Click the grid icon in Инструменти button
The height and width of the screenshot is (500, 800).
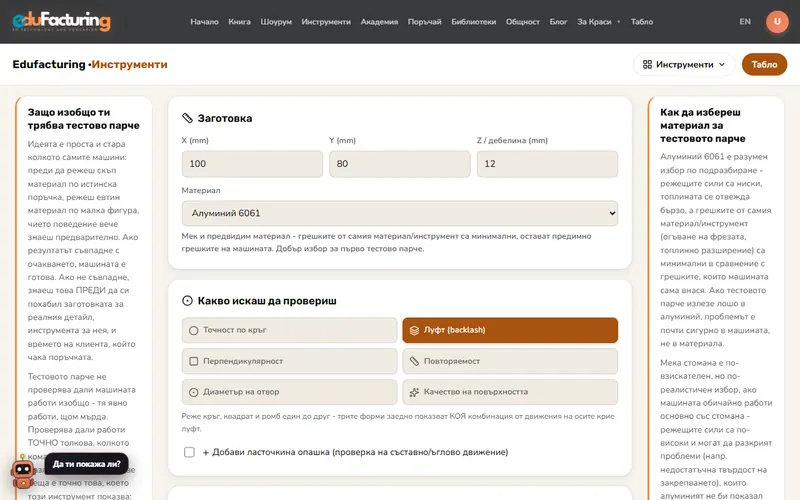pyautogui.click(x=647, y=64)
